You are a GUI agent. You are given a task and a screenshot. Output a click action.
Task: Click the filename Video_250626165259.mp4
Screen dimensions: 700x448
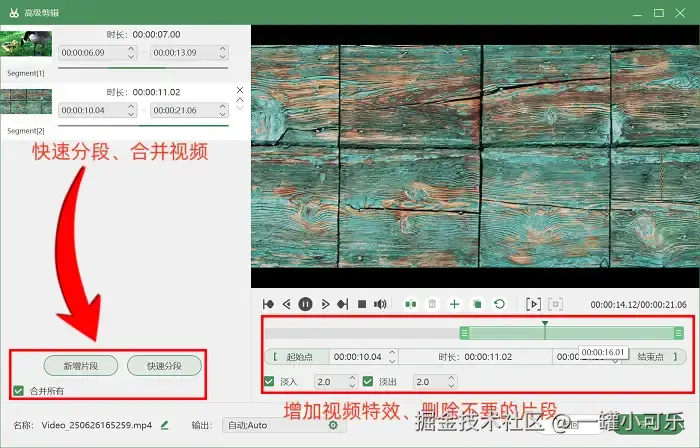click(97, 425)
